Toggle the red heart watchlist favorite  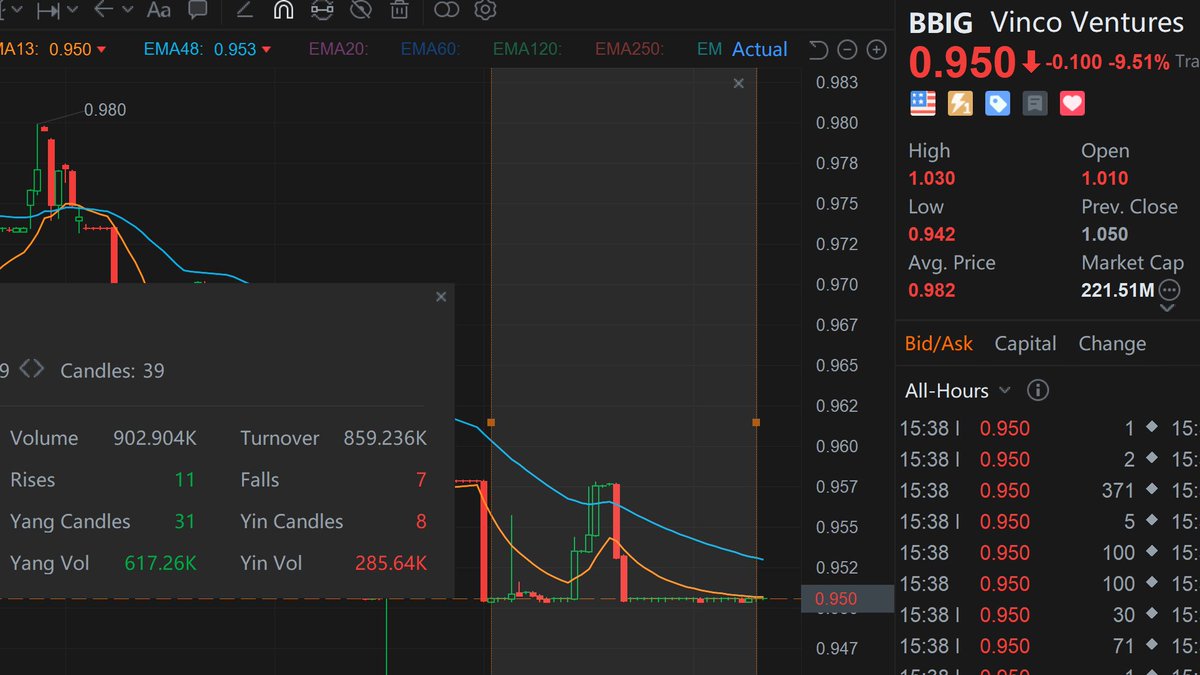1072,103
